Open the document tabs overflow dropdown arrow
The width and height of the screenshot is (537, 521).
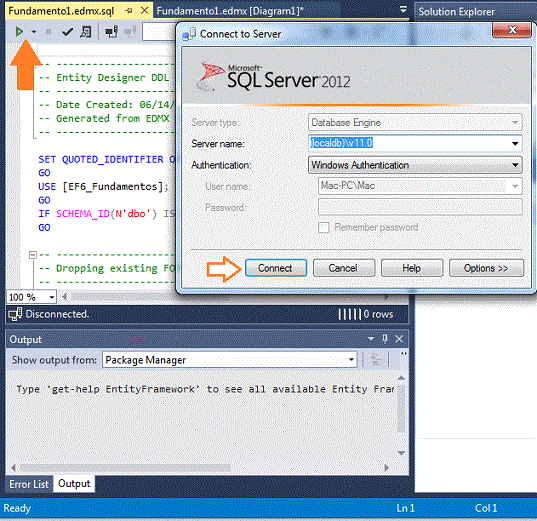(x=403, y=10)
